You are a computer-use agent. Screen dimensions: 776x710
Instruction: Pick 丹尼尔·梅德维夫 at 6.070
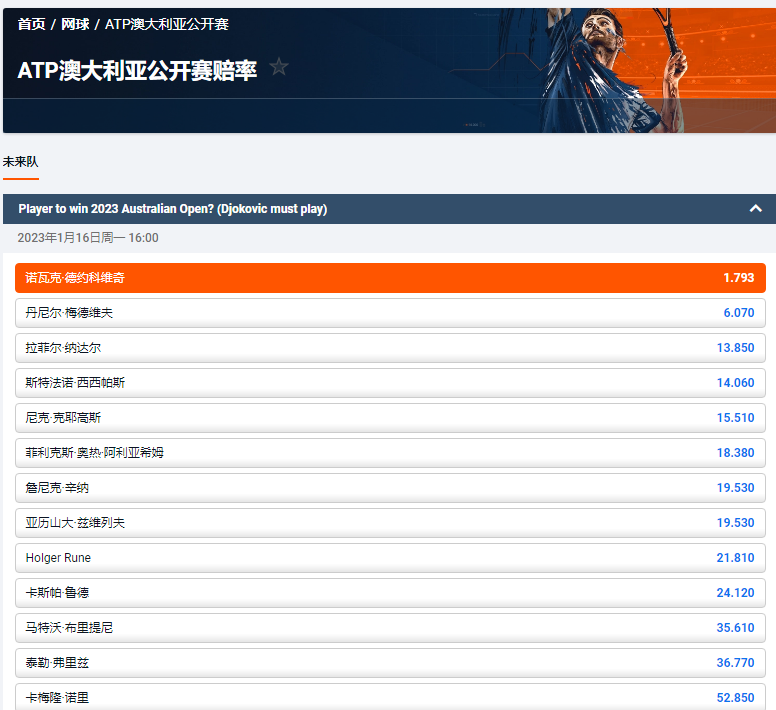[390, 313]
